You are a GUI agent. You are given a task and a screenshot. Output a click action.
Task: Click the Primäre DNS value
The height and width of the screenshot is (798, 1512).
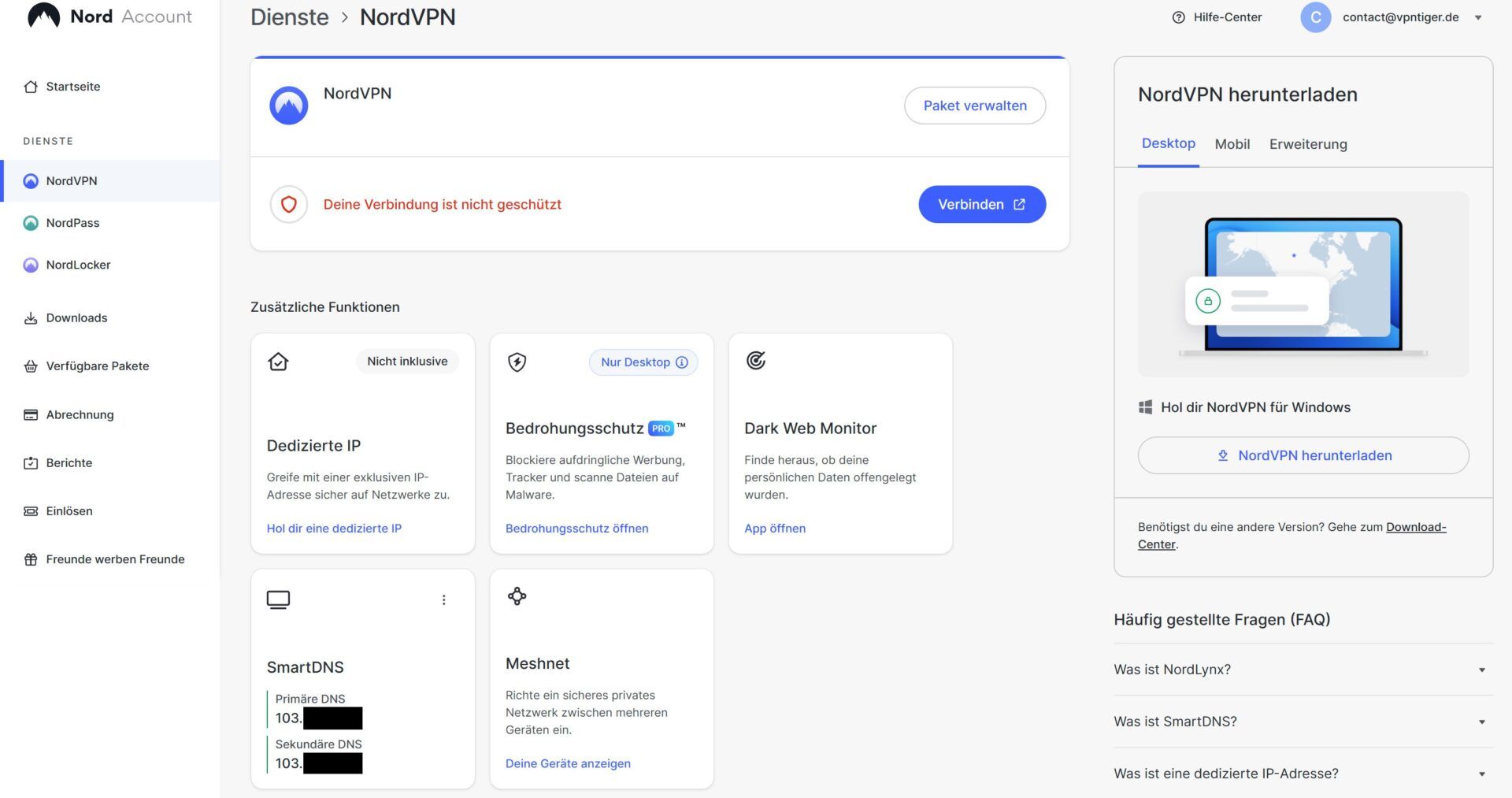[x=318, y=718]
